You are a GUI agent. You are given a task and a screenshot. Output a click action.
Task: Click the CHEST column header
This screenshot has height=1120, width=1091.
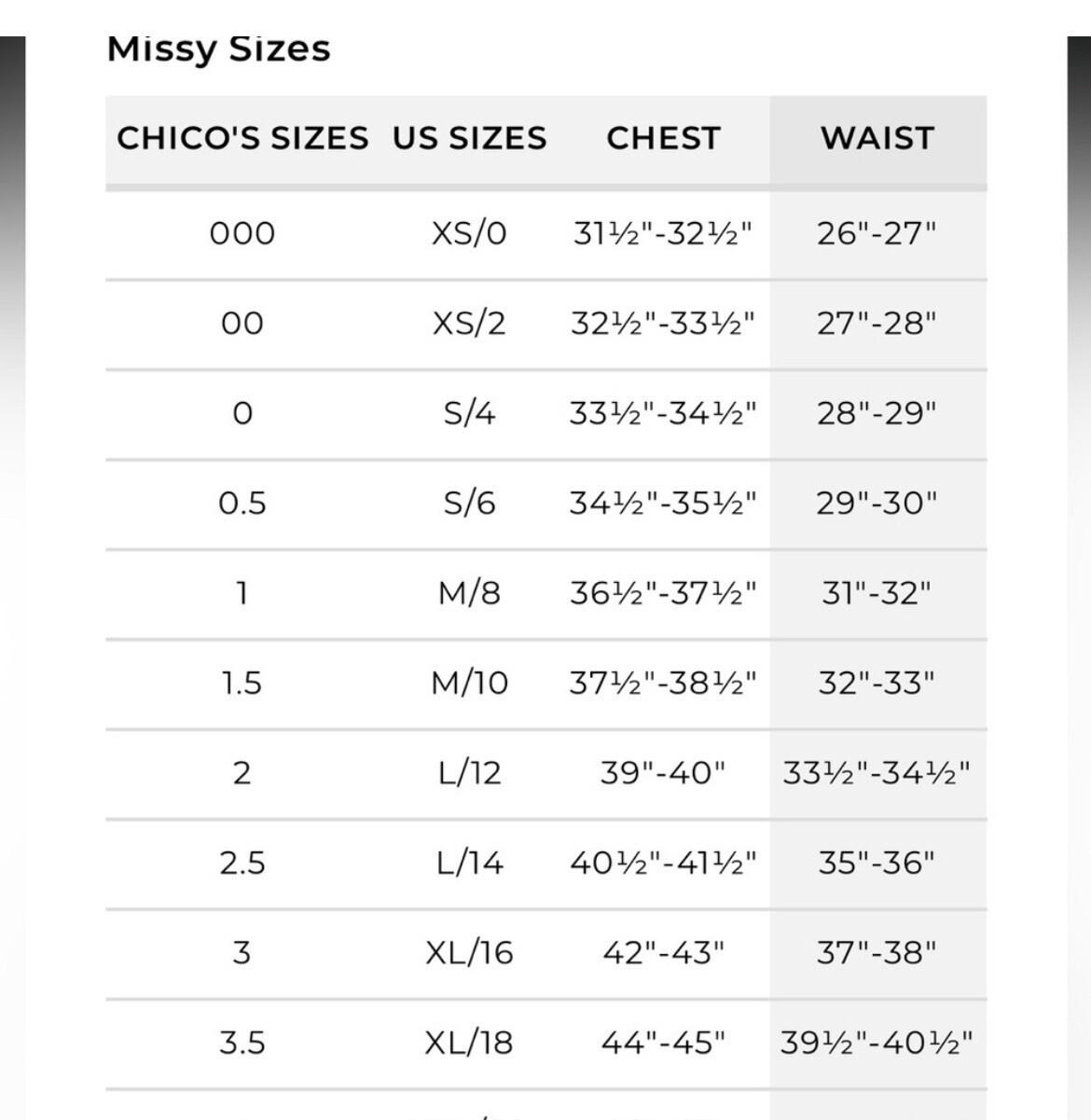[663, 138]
